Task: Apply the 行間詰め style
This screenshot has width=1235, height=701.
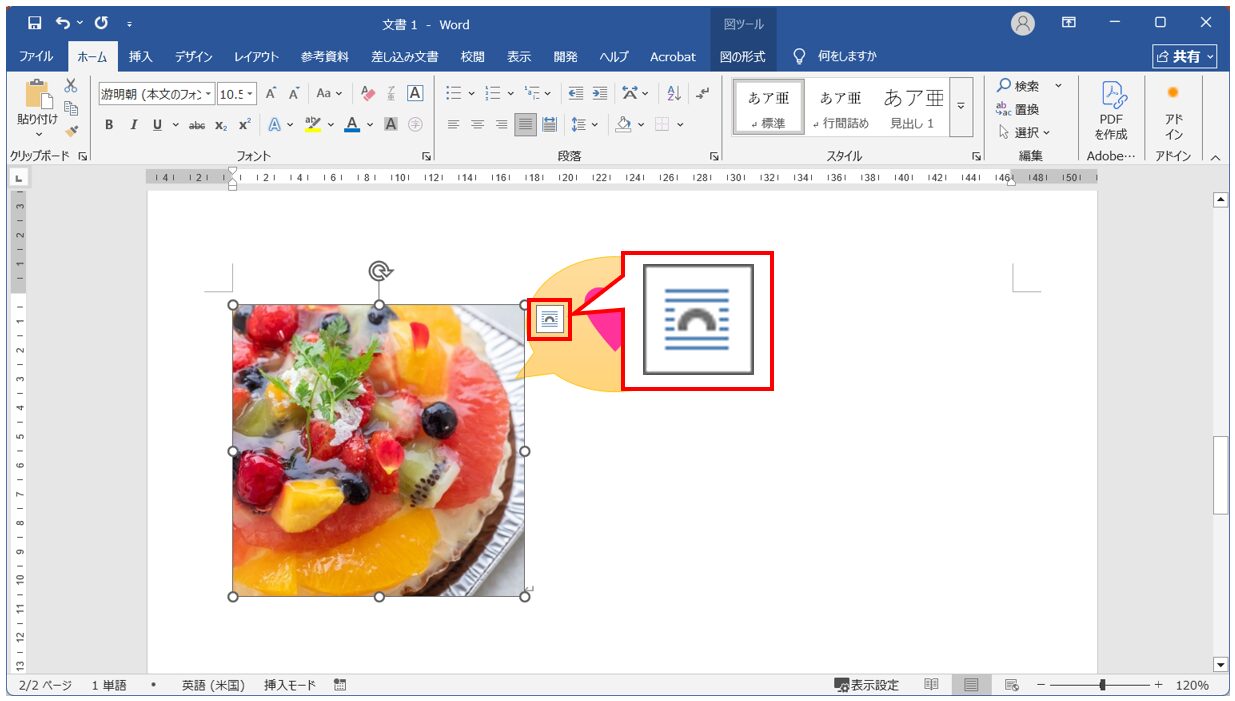Action: point(841,109)
